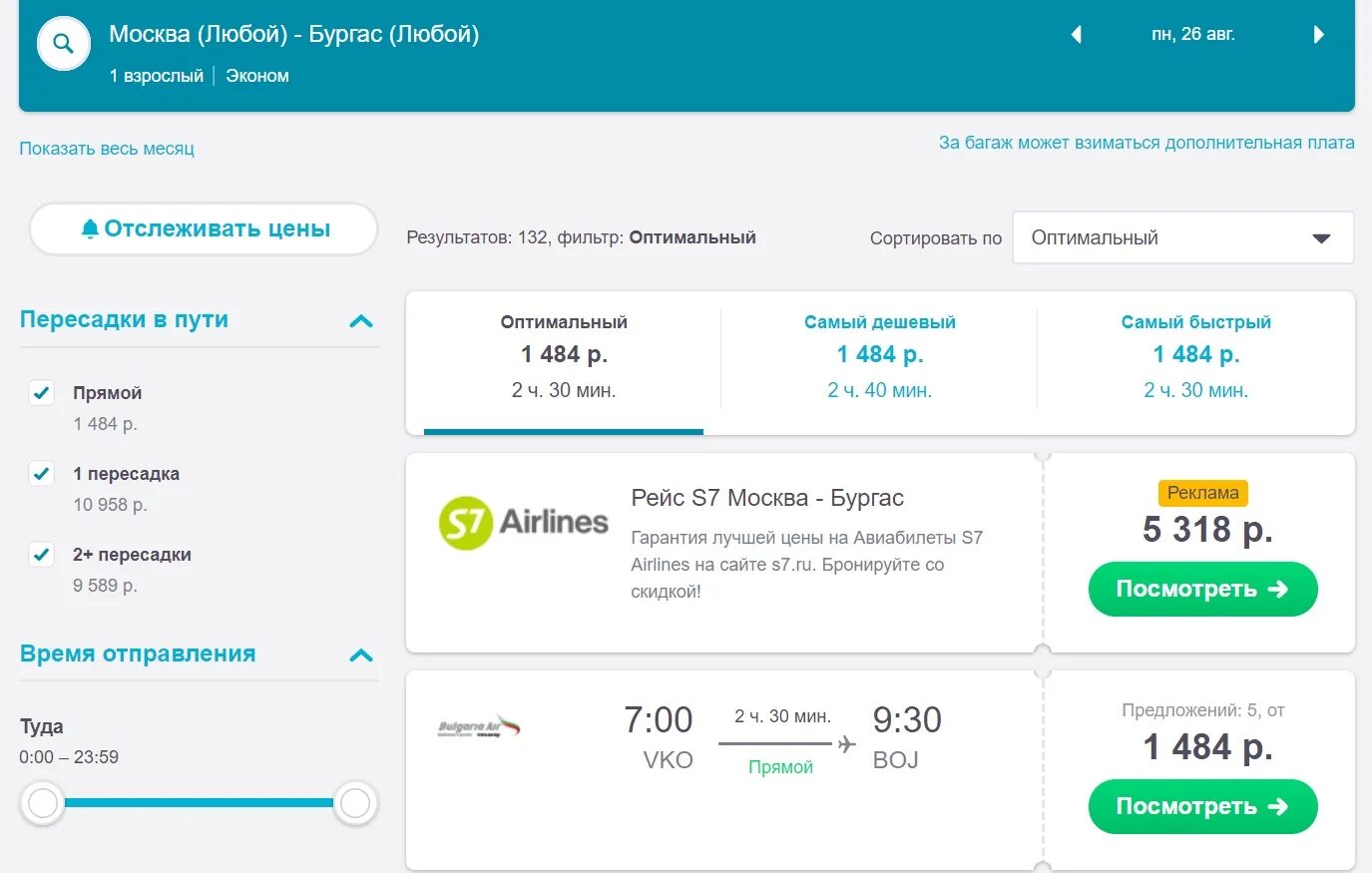
Task: Click the BOJ airport code
Action: coord(895,760)
